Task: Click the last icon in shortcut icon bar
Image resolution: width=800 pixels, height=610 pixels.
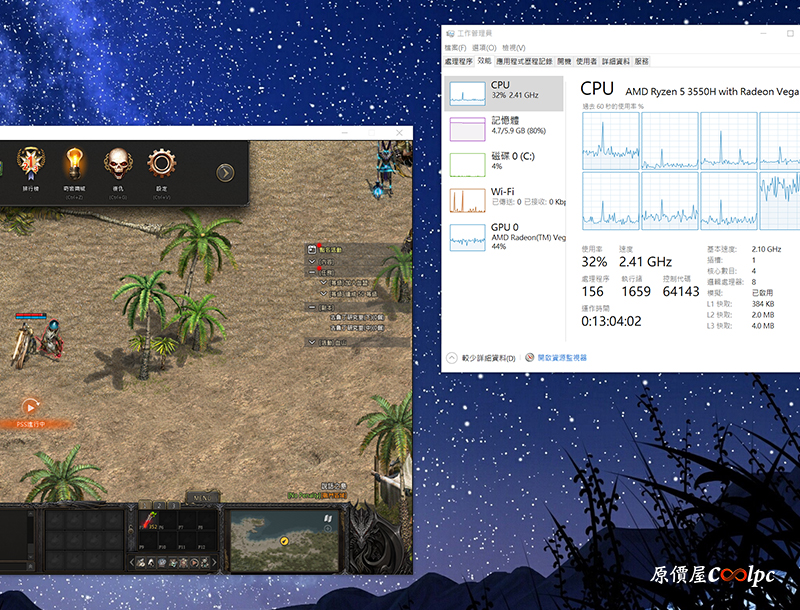Action: click(x=205, y=563)
